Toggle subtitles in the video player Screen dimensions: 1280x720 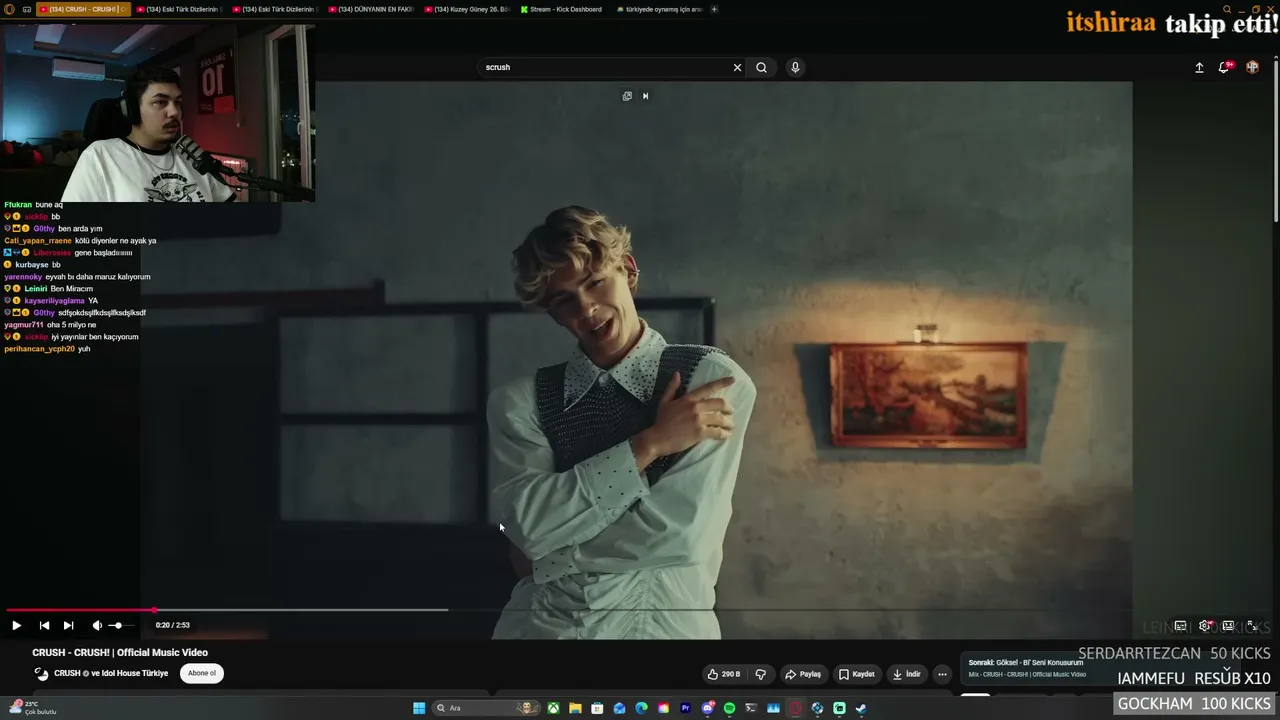tap(1181, 626)
